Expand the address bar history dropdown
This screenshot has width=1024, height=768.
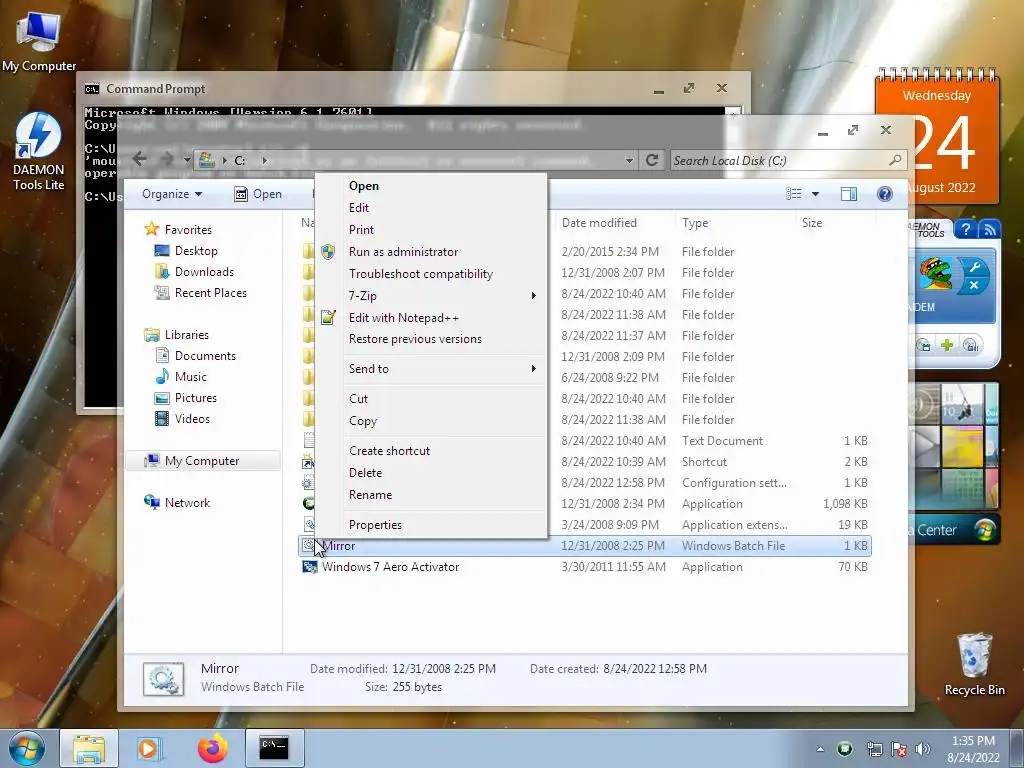click(x=629, y=160)
